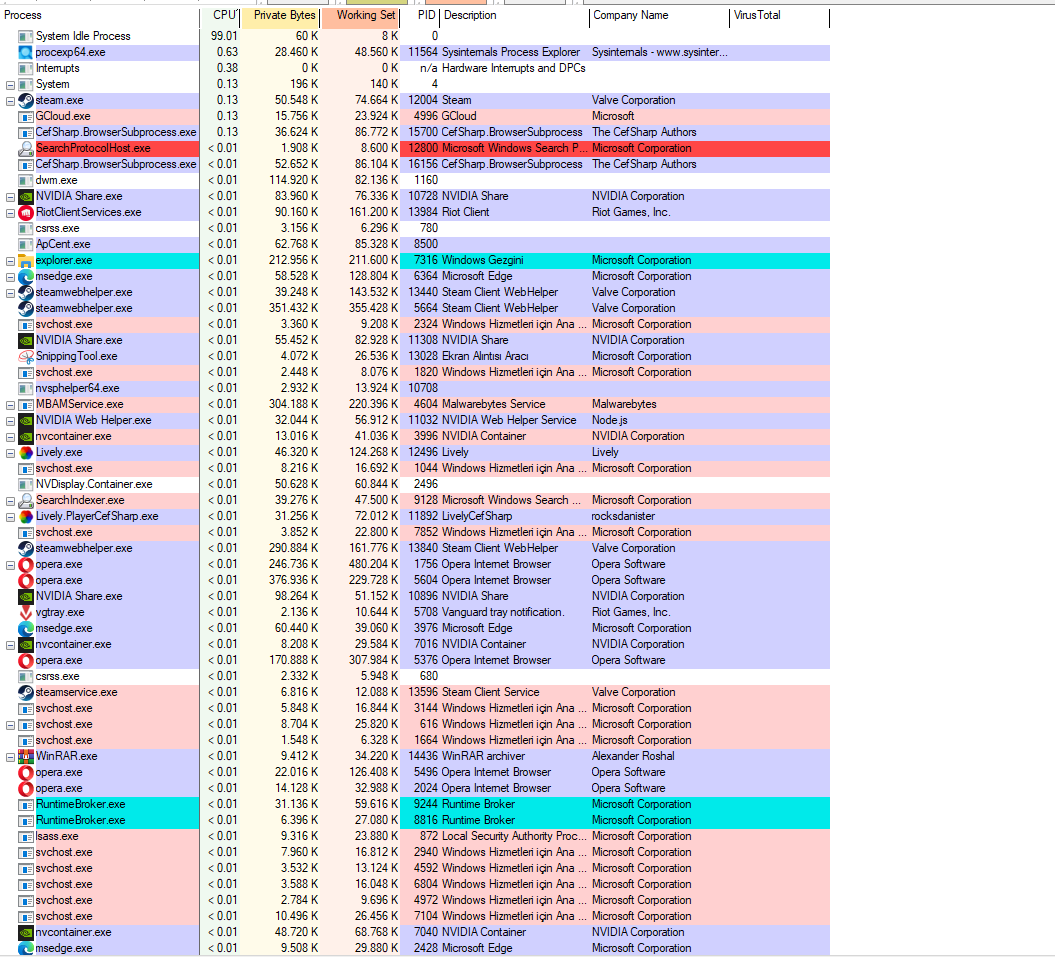Sort by the PID column header
Viewport: 1055px width, 957px height.
(421, 15)
